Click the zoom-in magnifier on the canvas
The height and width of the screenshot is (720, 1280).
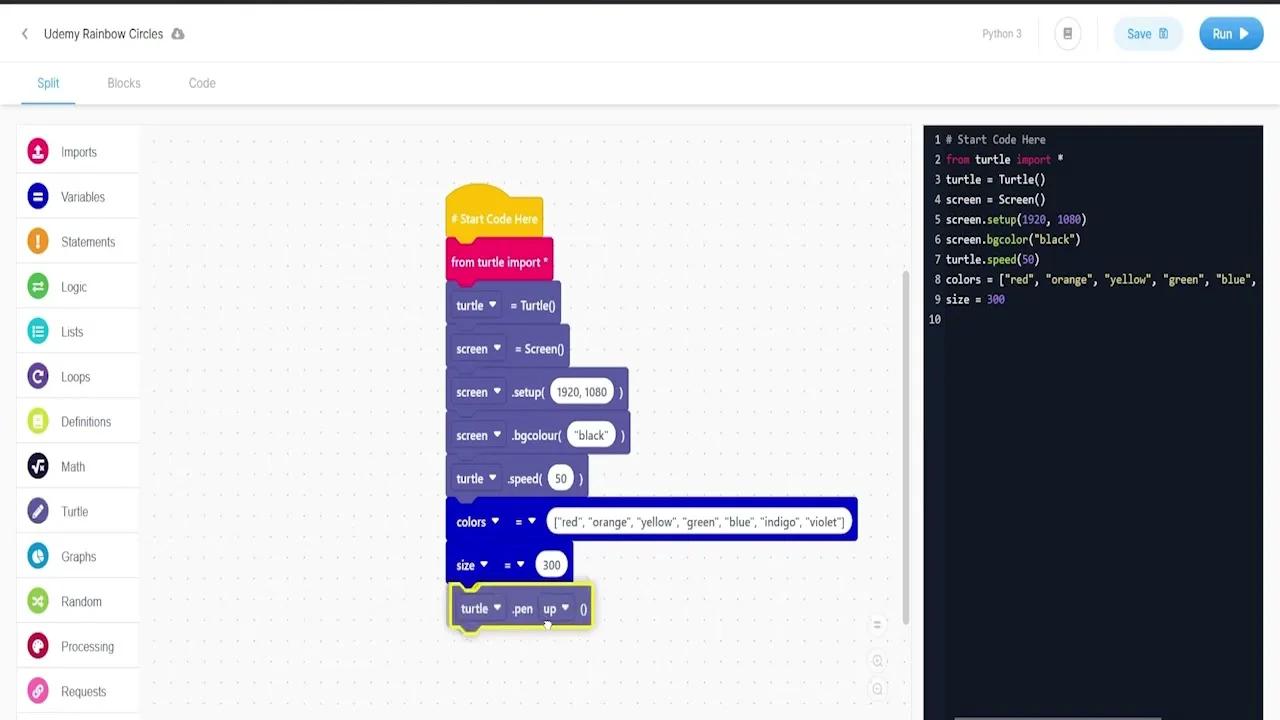click(877, 660)
